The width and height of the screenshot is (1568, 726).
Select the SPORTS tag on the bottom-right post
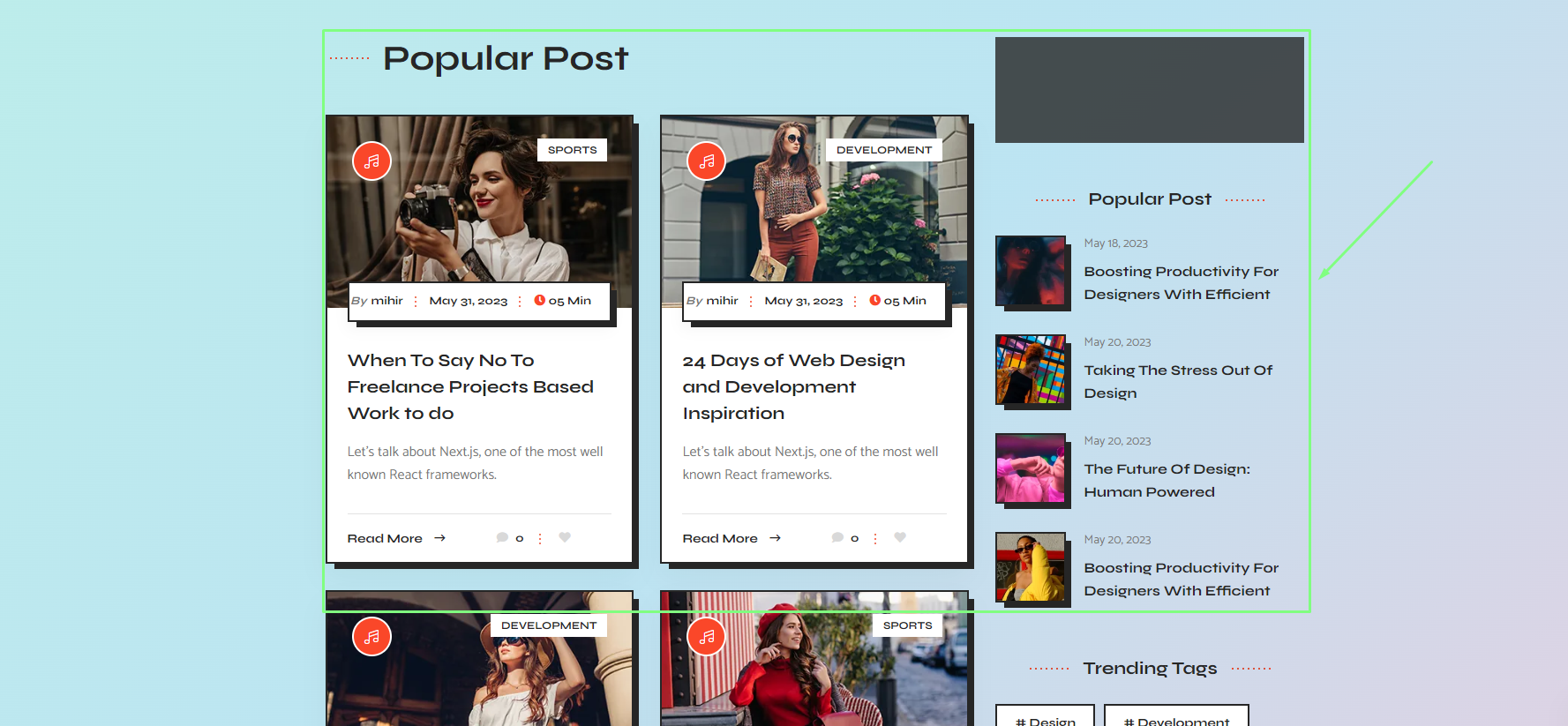[907, 625]
